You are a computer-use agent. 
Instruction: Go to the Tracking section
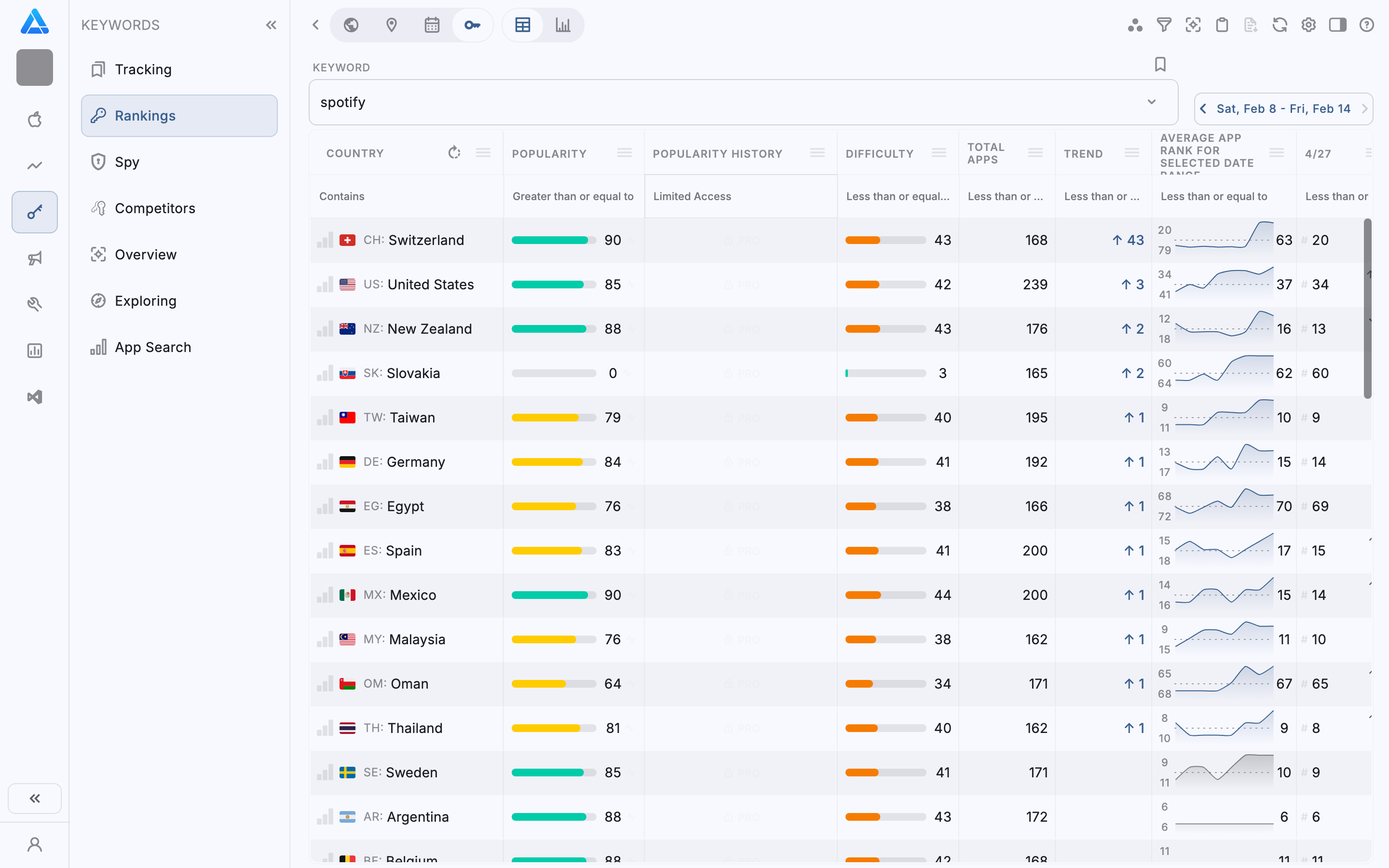143,69
